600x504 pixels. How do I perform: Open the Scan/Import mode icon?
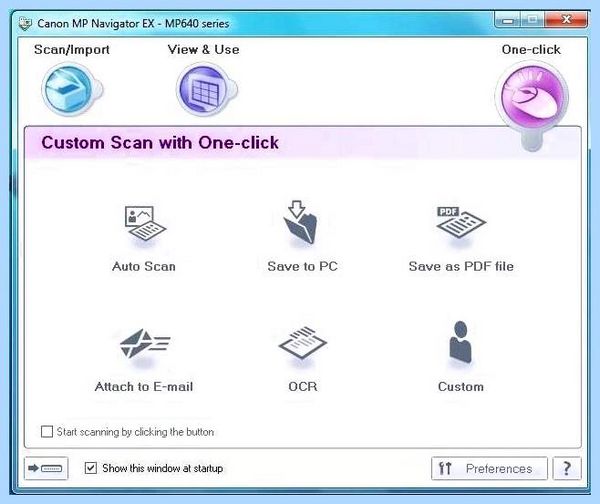pos(71,90)
